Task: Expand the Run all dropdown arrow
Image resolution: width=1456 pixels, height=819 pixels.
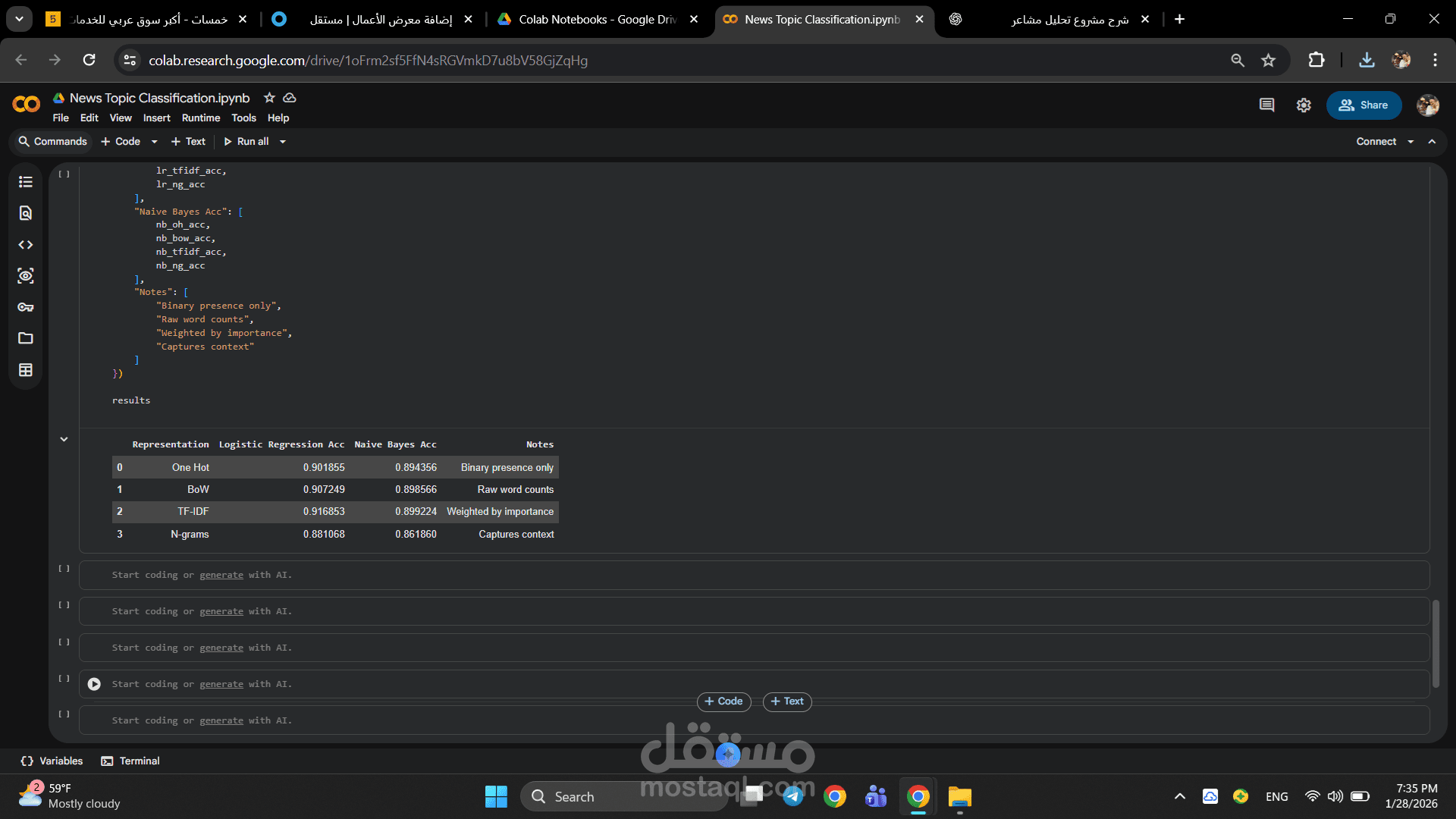Action: click(283, 142)
